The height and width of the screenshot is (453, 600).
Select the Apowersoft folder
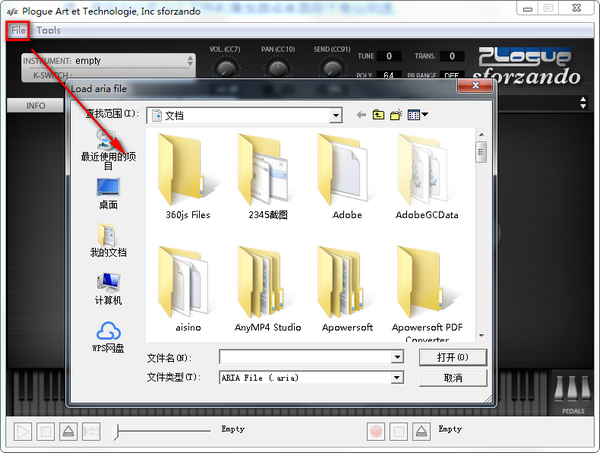tap(347, 289)
